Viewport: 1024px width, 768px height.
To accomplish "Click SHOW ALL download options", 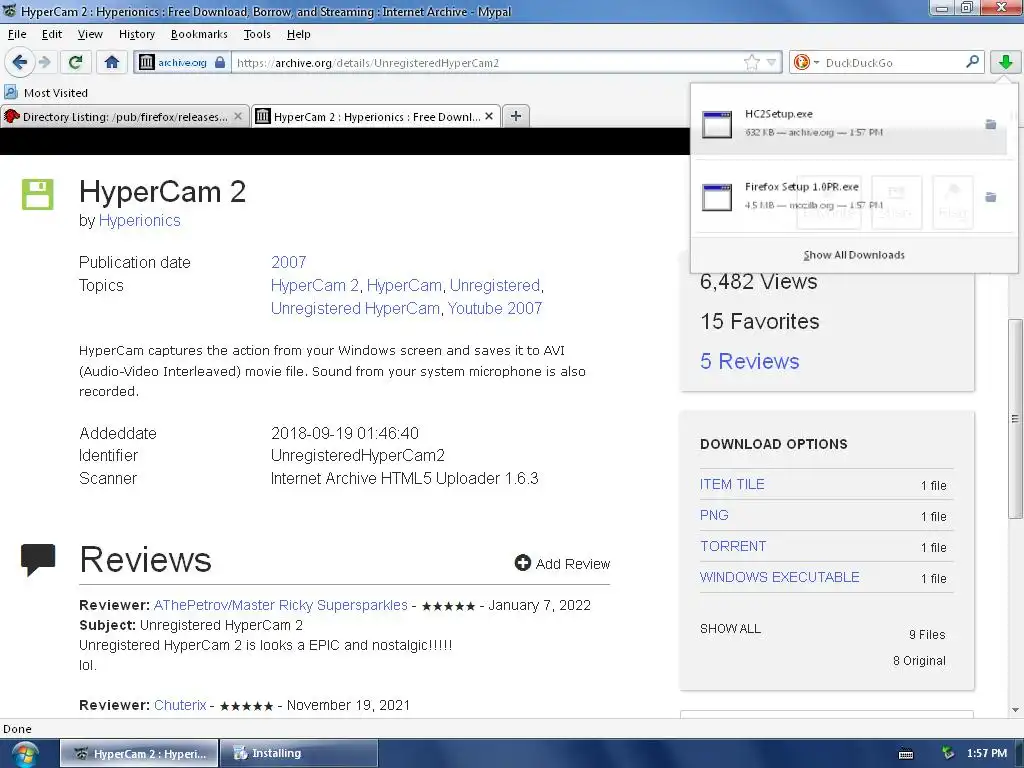I will pyautogui.click(x=730, y=628).
